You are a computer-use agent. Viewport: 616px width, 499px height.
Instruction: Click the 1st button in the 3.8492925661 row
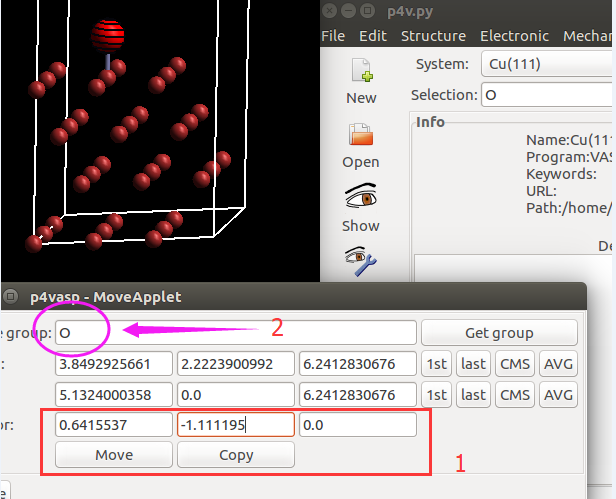(x=436, y=363)
